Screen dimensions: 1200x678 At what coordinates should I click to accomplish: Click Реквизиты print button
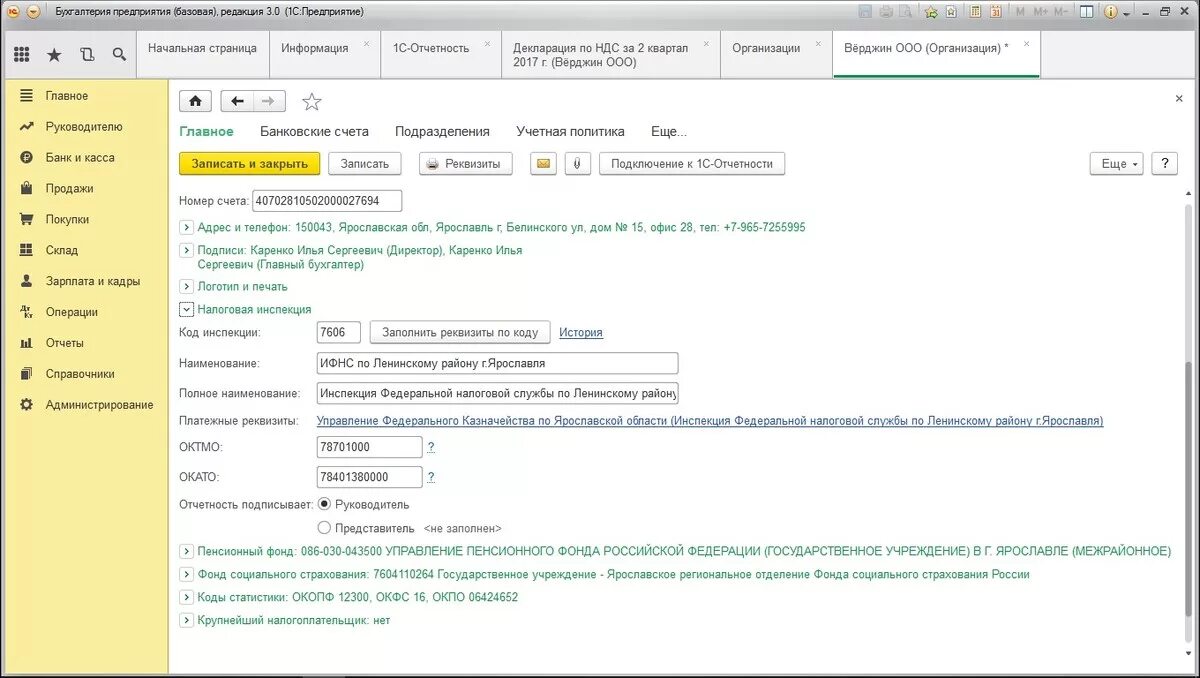tap(465, 164)
